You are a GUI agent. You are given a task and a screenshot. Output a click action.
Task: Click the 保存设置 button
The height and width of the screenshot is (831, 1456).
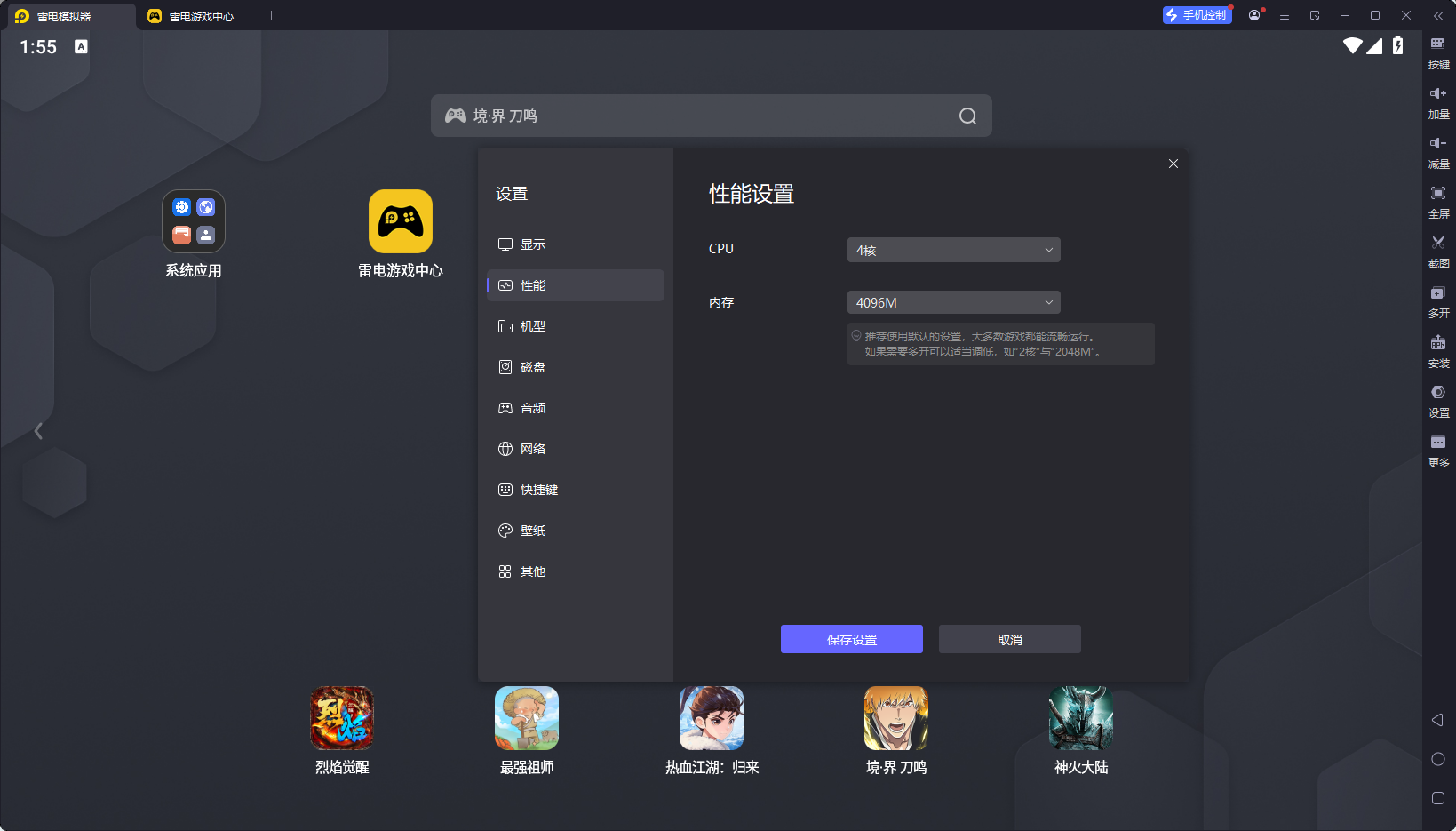click(x=851, y=639)
